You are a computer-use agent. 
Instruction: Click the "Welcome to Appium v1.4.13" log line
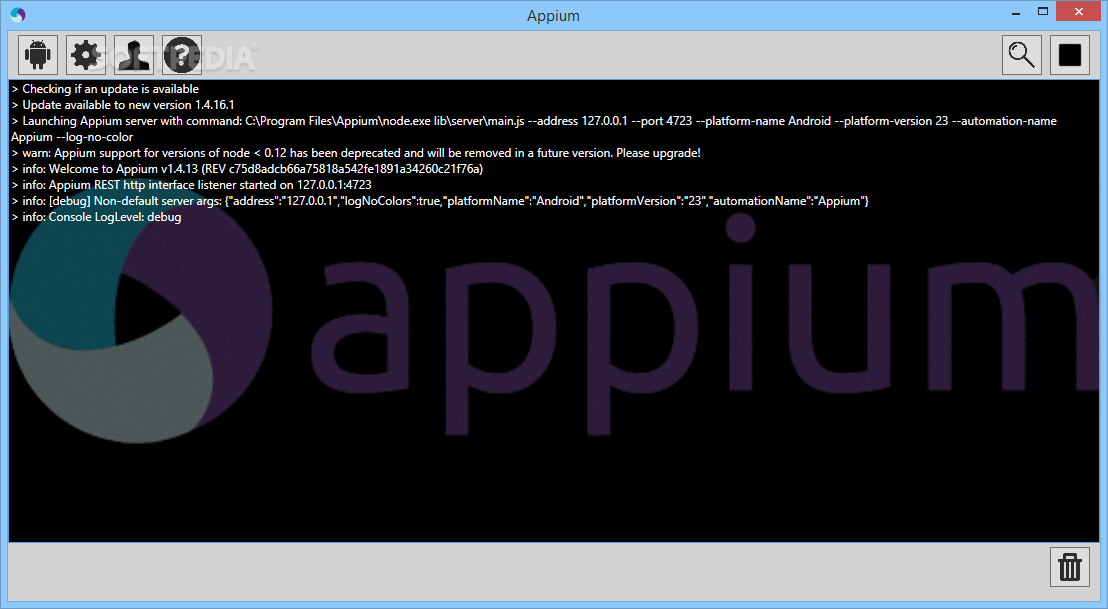click(247, 169)
